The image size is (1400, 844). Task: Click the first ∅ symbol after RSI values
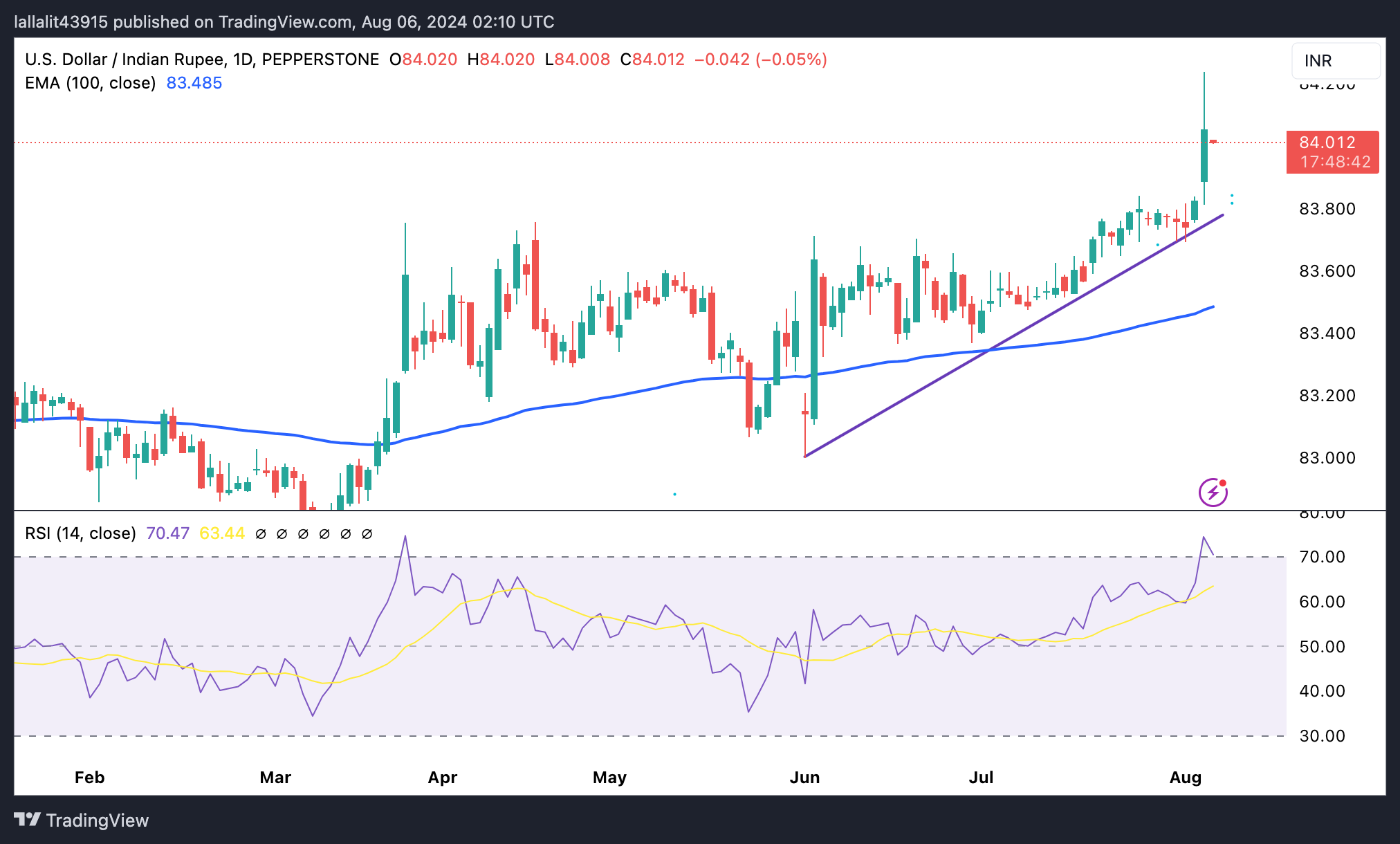(261, 534)
